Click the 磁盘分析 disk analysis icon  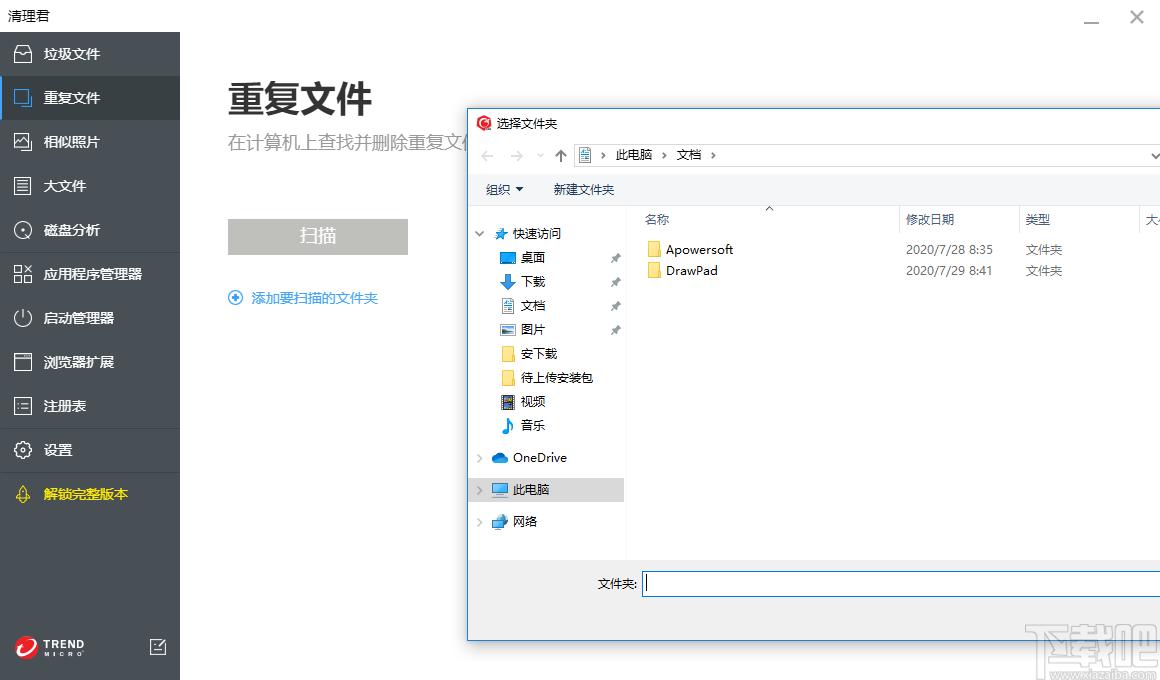tap(23, 230)
